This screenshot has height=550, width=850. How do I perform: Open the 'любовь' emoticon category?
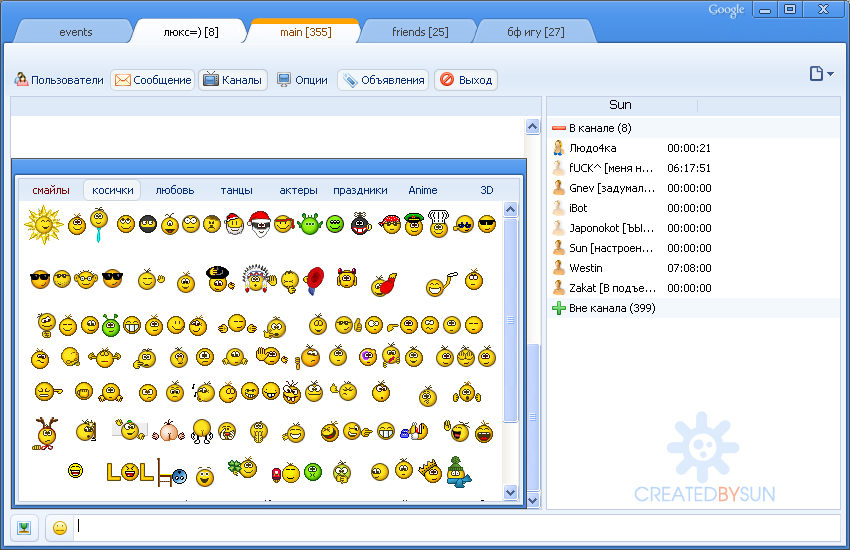(x=175, y=190)
